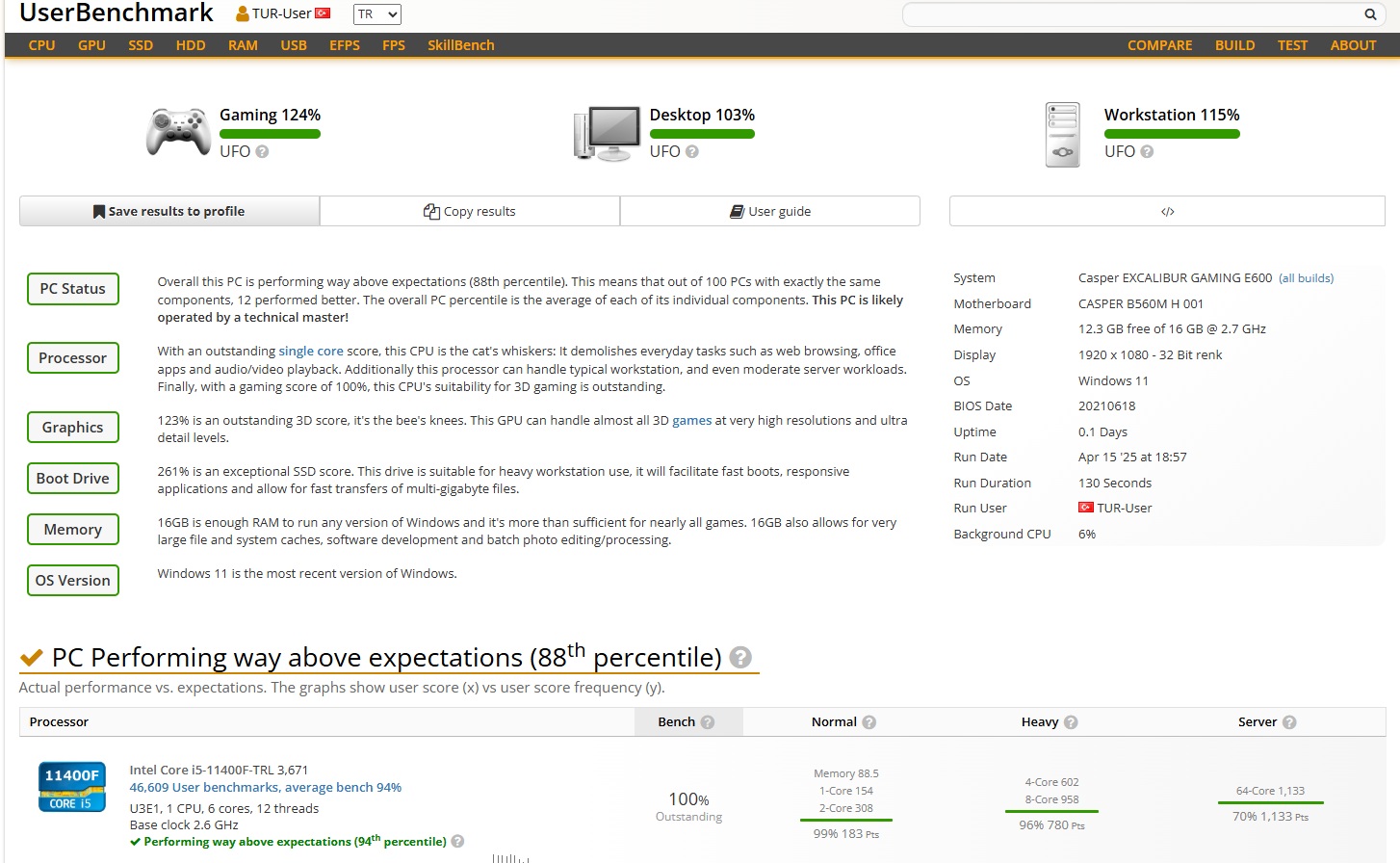Open help for Gaming UFO rating
This screenshot has width=1400, height=863.
262,151
